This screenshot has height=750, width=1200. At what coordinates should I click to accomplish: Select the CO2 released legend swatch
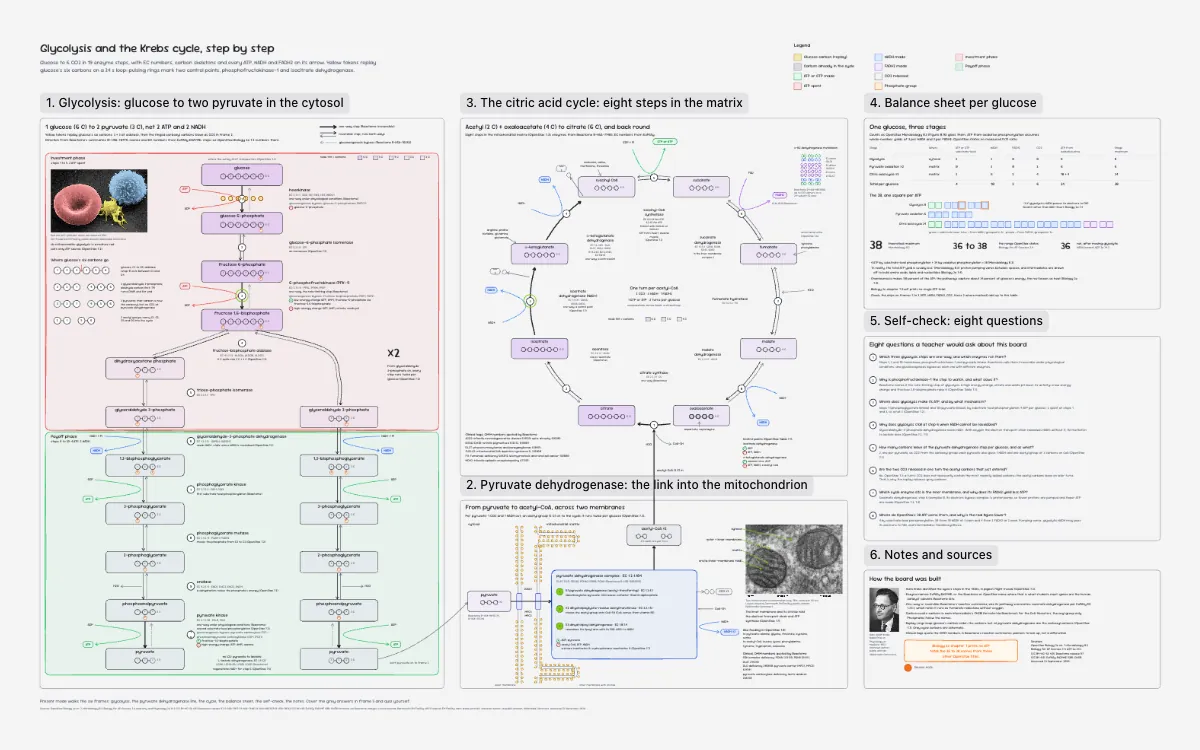tap(877, 75)
